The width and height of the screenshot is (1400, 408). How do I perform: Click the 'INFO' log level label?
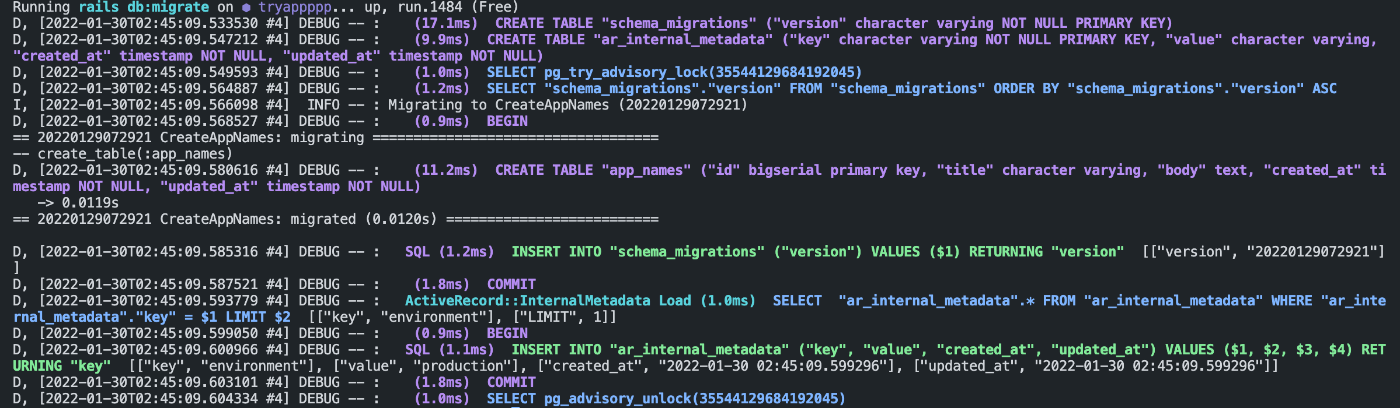tap(323, 105)
